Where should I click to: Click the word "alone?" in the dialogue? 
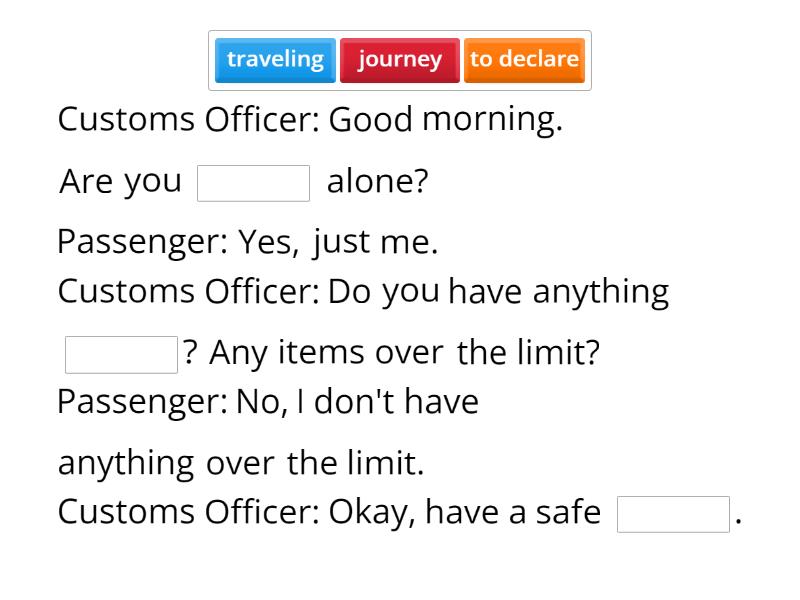coord(375,181)
